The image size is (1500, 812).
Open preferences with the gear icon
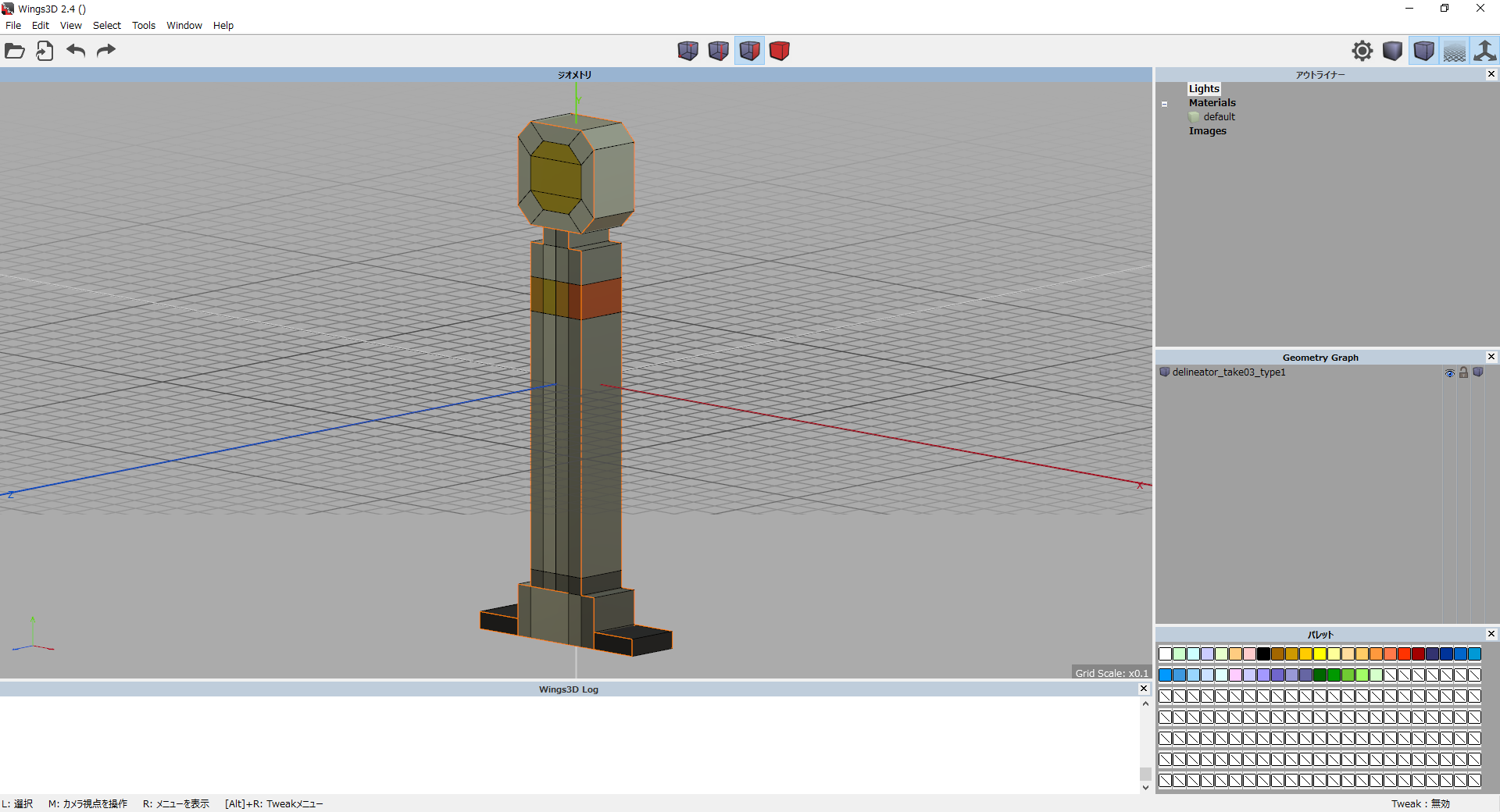[x=1362, y=51]
